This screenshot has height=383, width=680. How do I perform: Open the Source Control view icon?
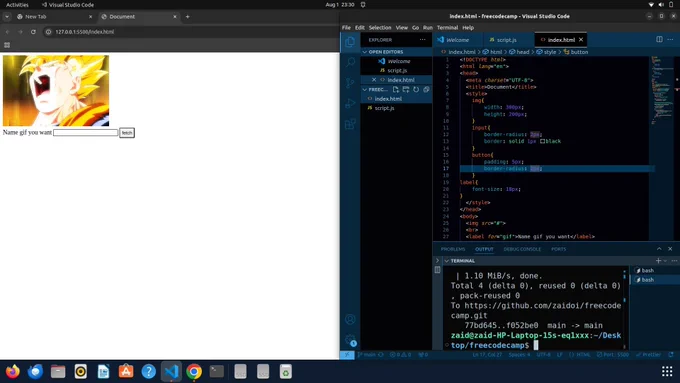[x=350, y=83]
